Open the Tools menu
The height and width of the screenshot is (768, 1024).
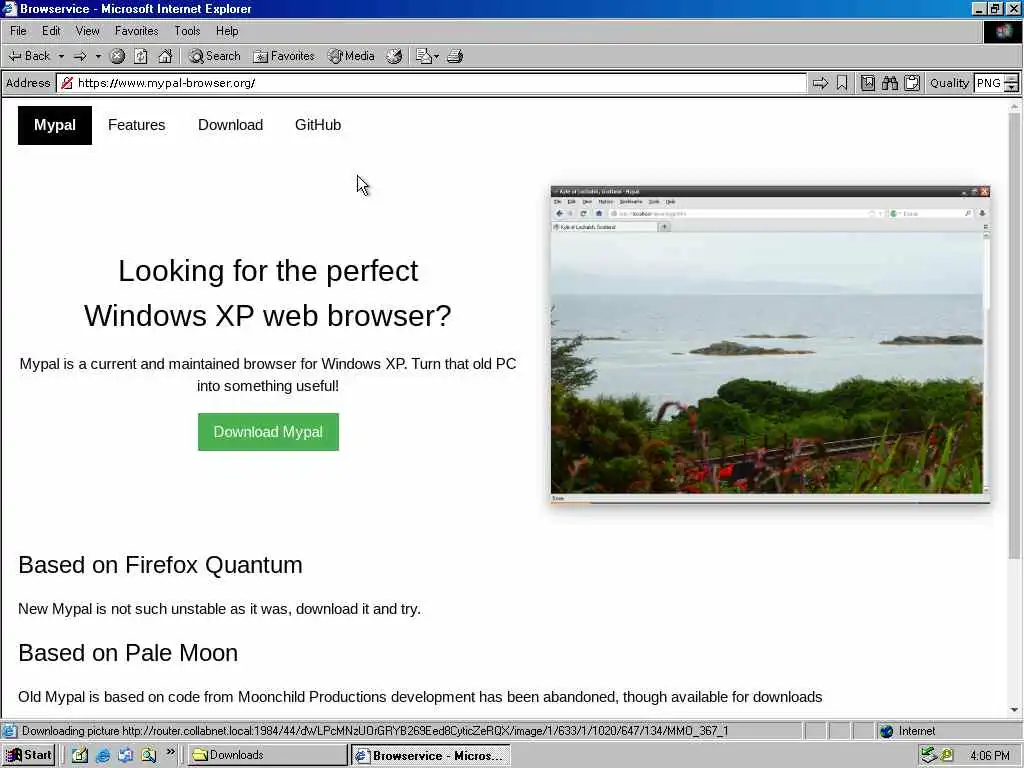[187, 31]
